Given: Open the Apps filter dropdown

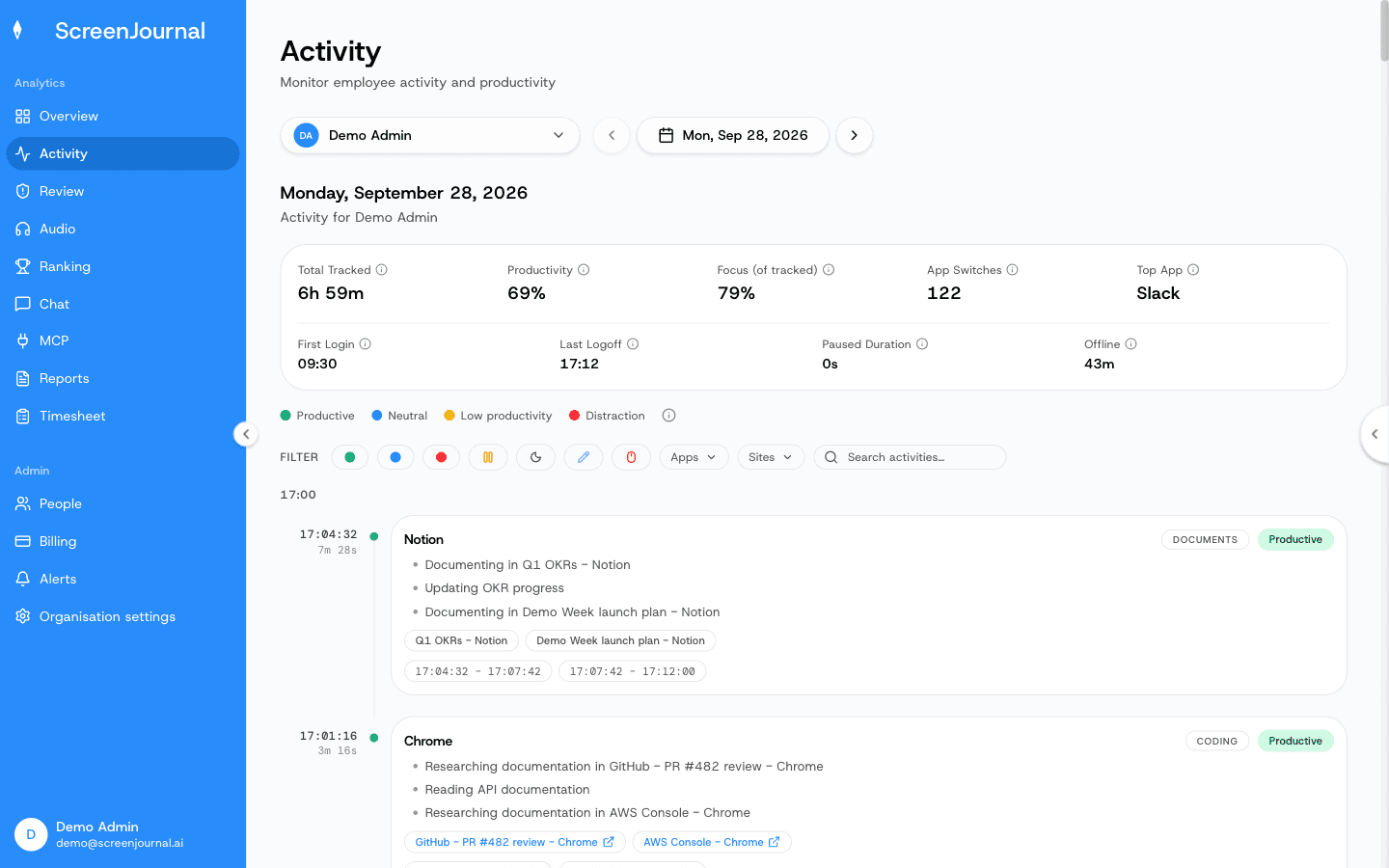Looking at the screenshot, I should [694, 457].
